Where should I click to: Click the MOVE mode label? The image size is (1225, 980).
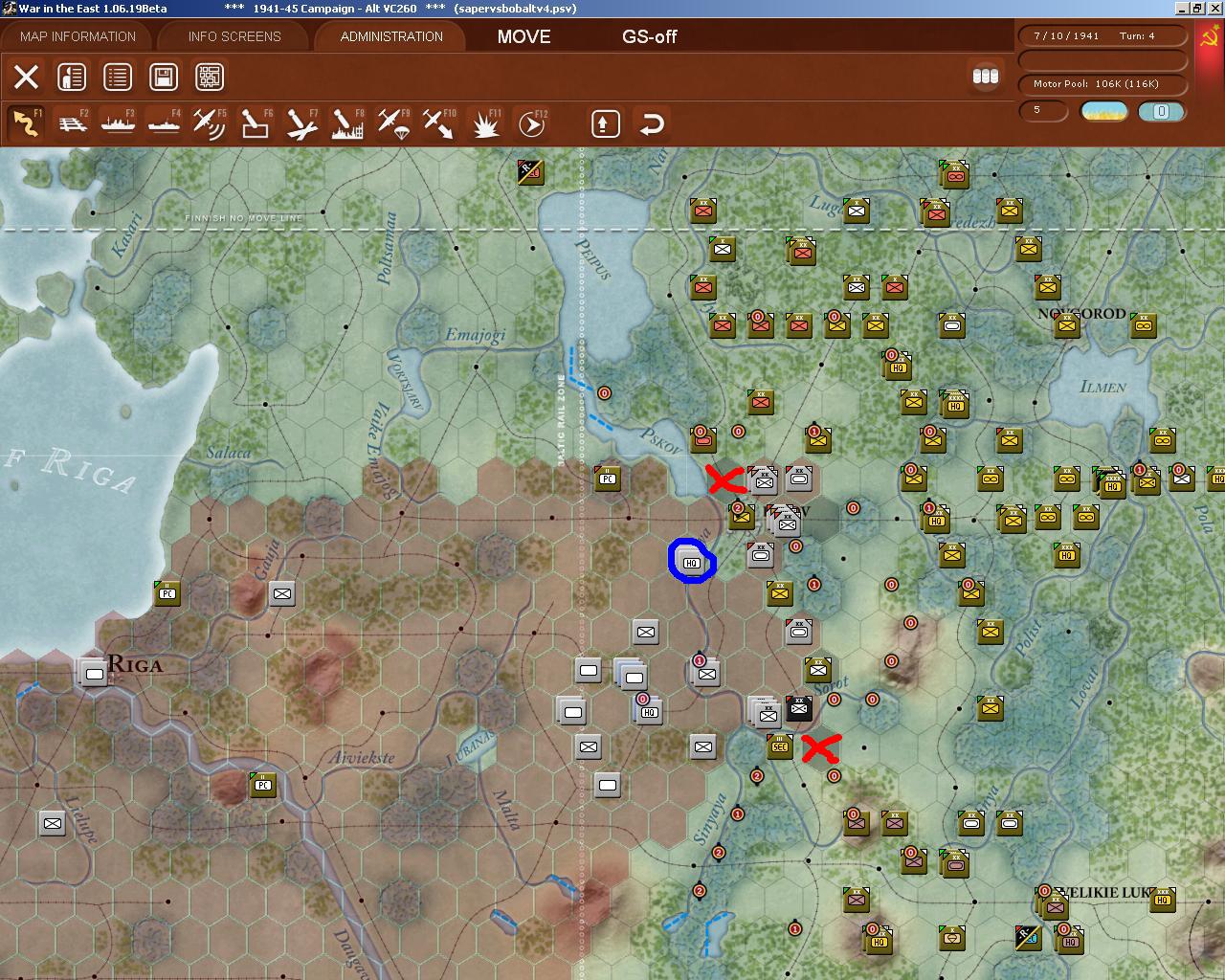pyautogui.click(x=523, y=36)
